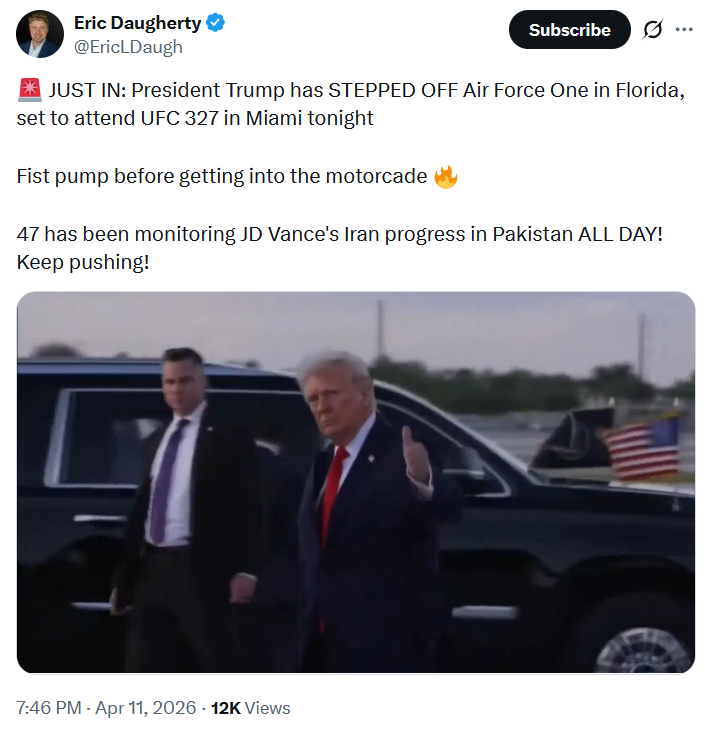Screen dimensions: 705x733
Task: Click the American flag in the video
Action: point(641,449)
